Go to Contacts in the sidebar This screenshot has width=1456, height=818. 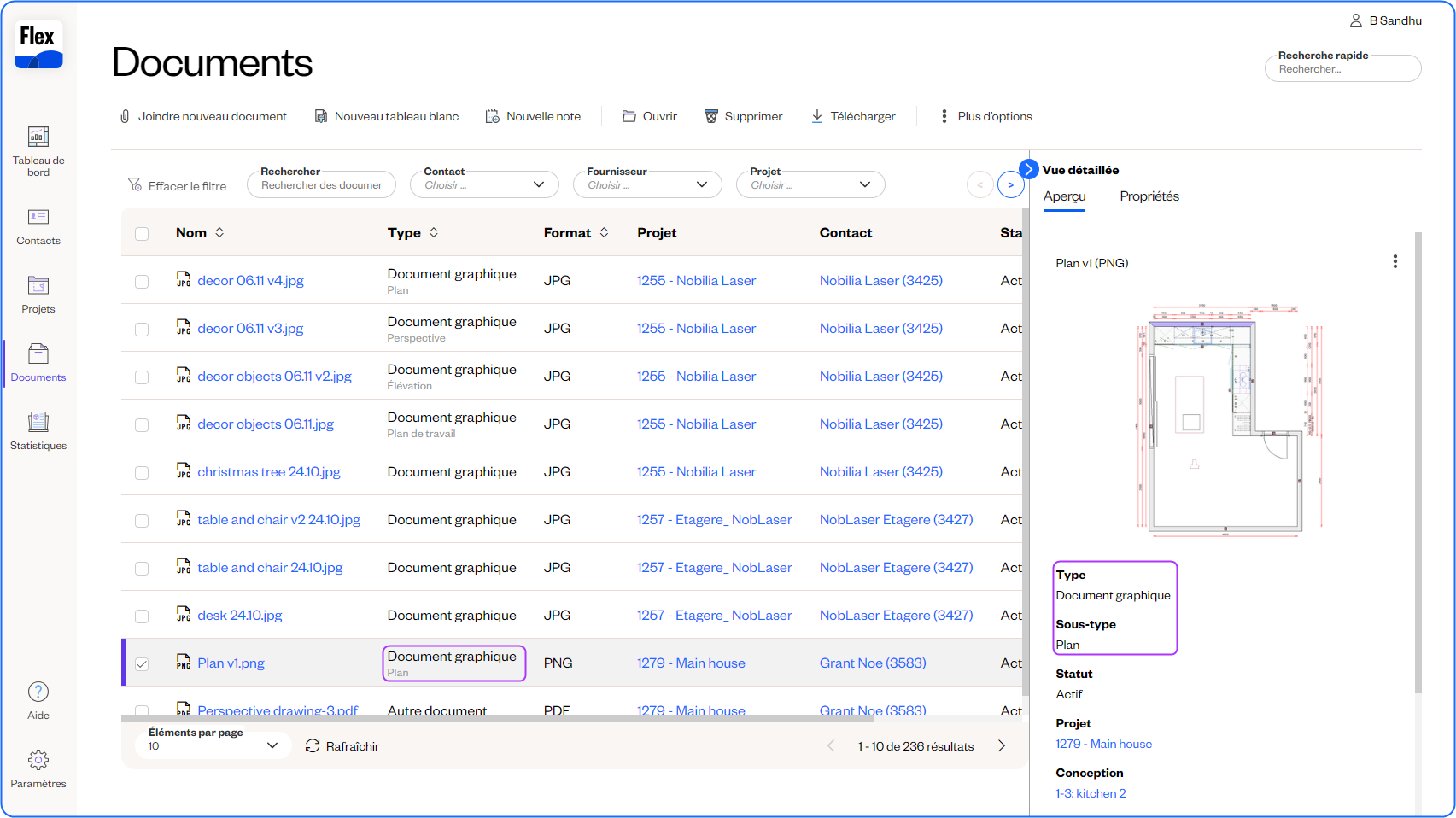(38, 218)
